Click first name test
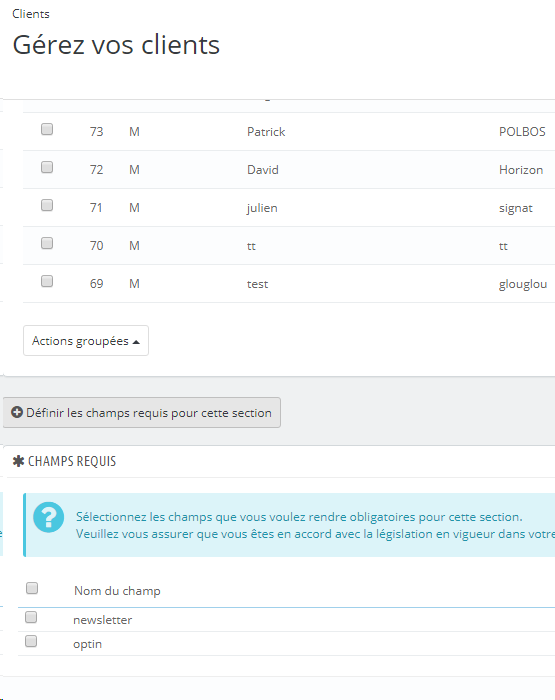Viewport: 555px width, 700px height. (x=258, y=284)
